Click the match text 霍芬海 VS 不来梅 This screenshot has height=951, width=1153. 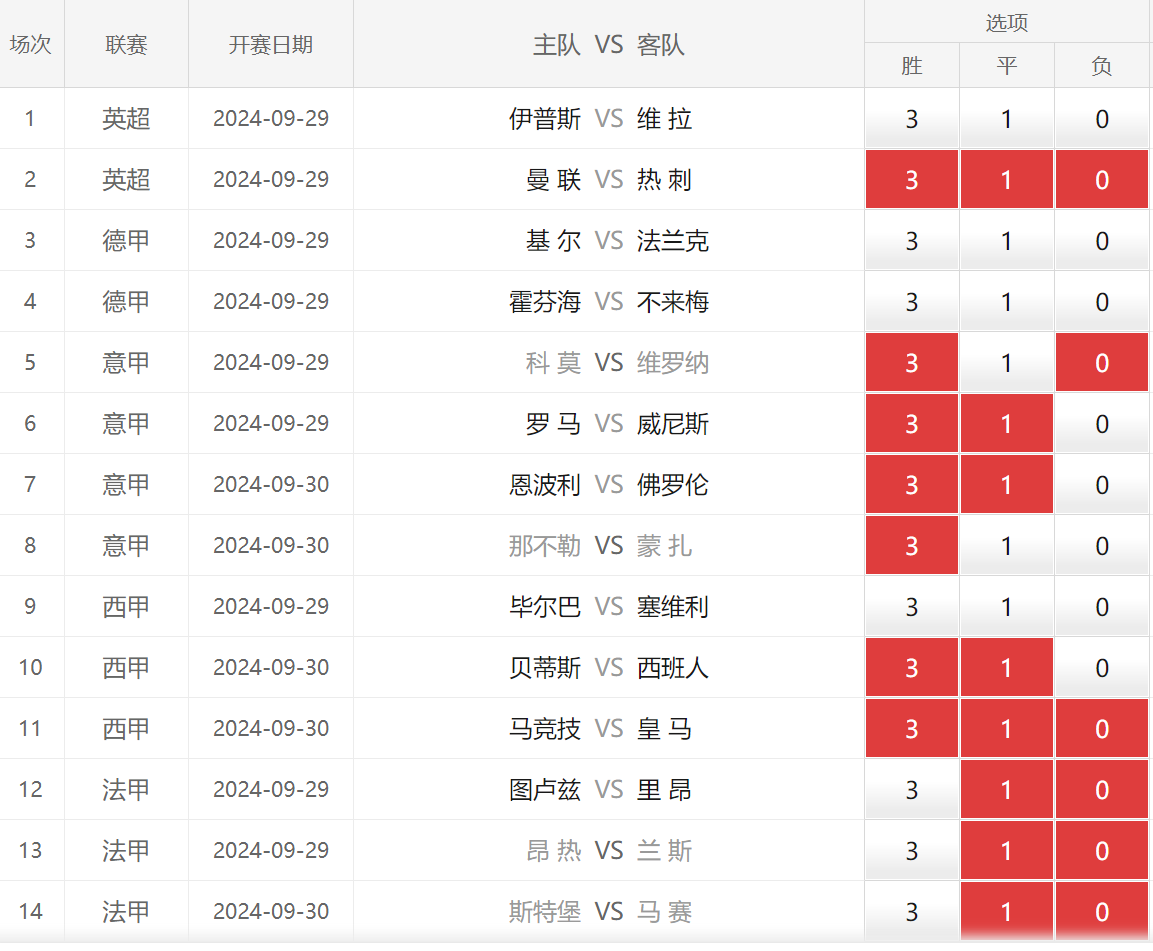pyautogui.click(x=609, y=302)
